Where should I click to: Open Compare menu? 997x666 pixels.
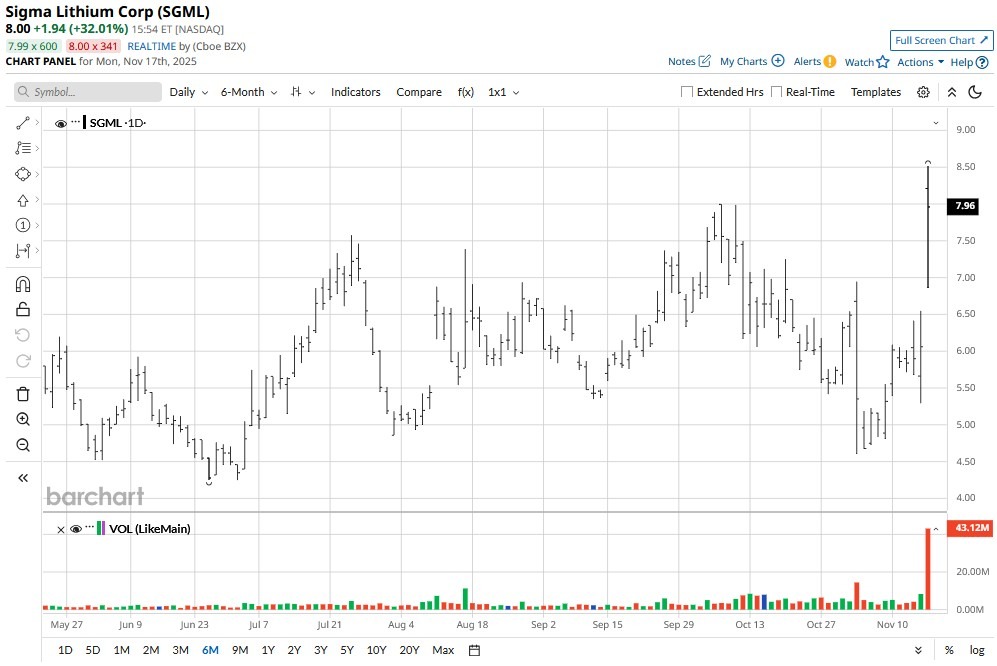pyautogui.click(x=419, y=92)
